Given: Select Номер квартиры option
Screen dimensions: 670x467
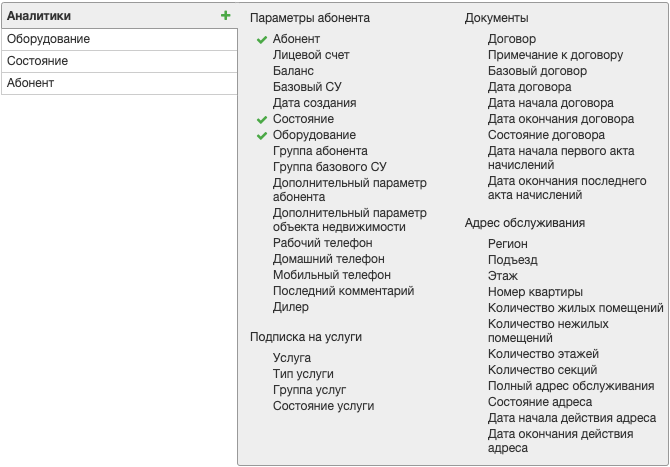Looking at the screenshot, I should pyautogui.click(x=535, y=292).
